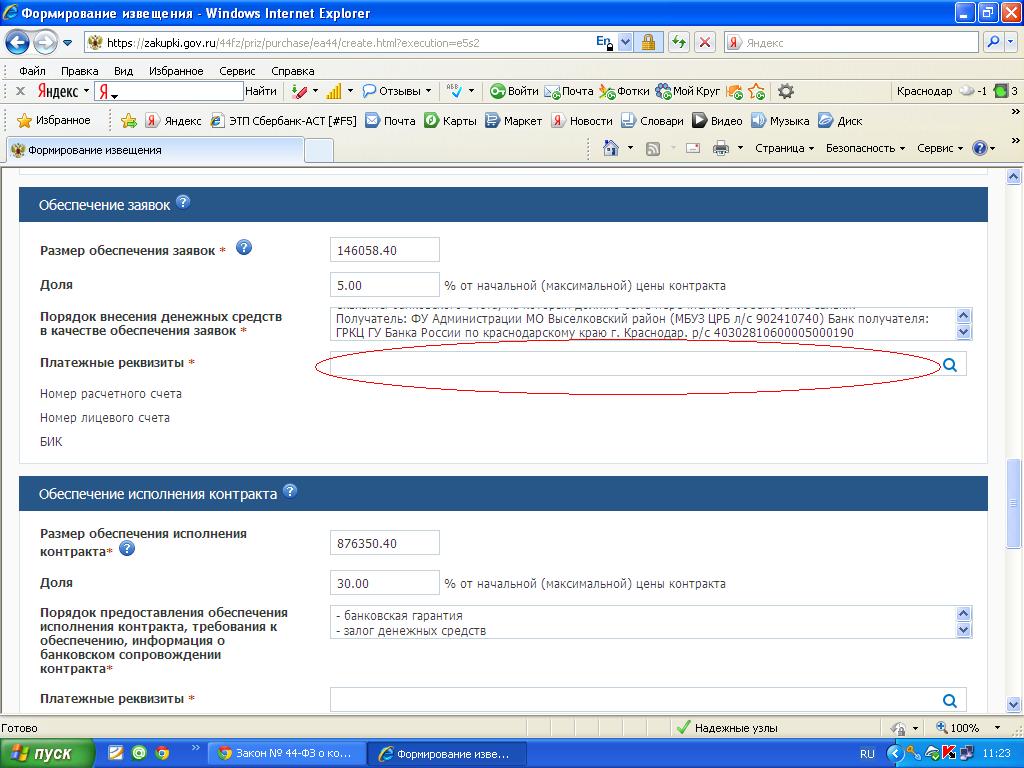Click Войти in the Yandex toolbar
The width and height of the screenshot is (1024, 768).
[515, 91]
